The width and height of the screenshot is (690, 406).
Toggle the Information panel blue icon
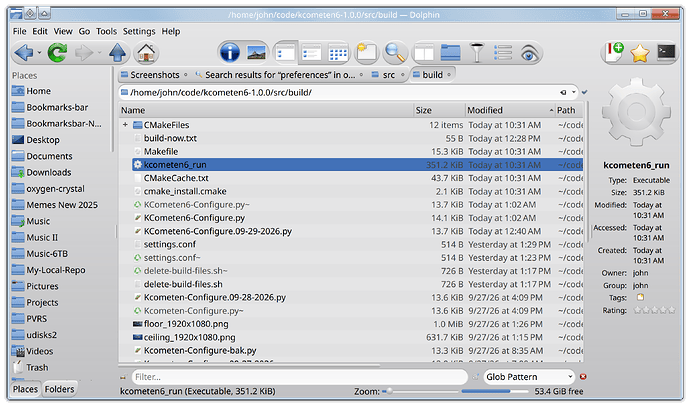pyautogui.click(x=230, y=53)
